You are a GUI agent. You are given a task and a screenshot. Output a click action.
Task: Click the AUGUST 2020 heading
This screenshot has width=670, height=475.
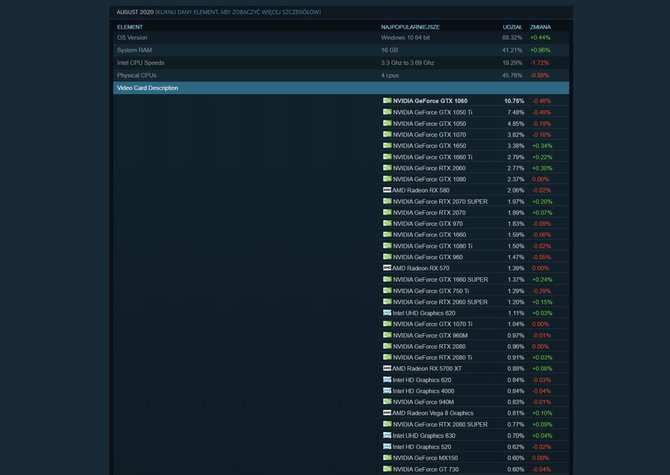pos(135,12)
